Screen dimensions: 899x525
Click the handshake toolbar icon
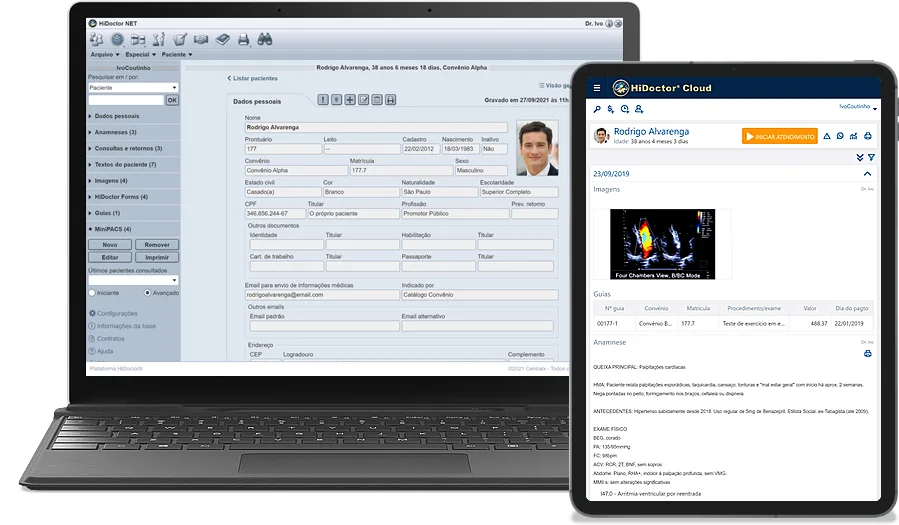(x=201, y=39)
